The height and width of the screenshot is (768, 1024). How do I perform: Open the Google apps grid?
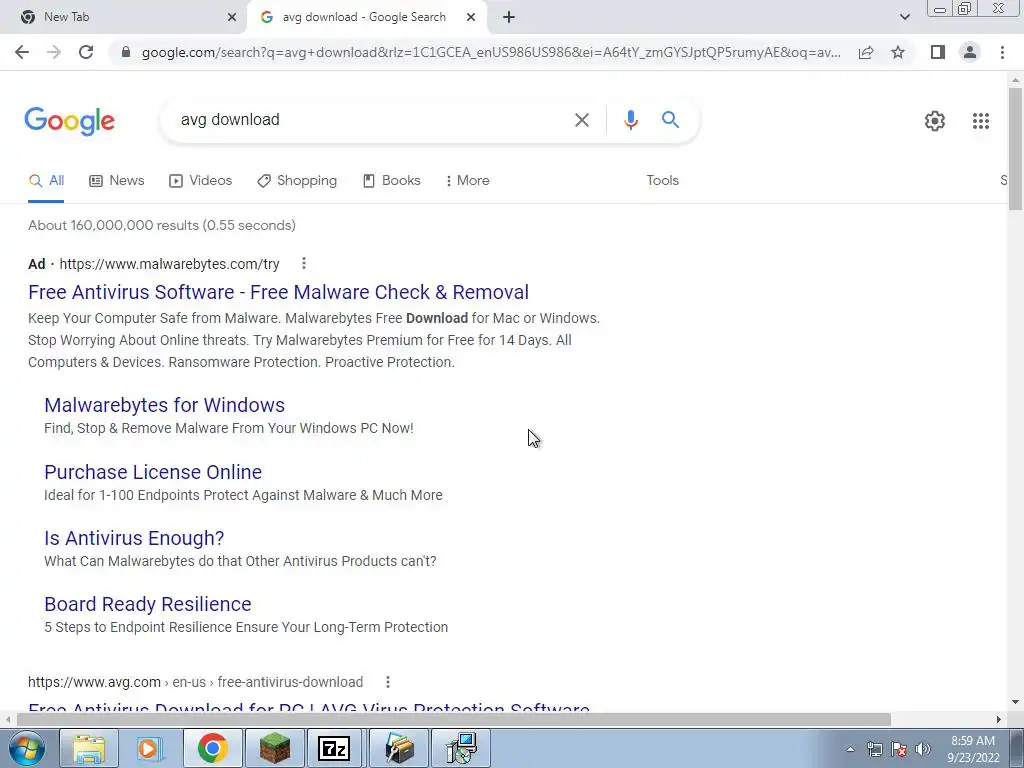click(980, 121)
